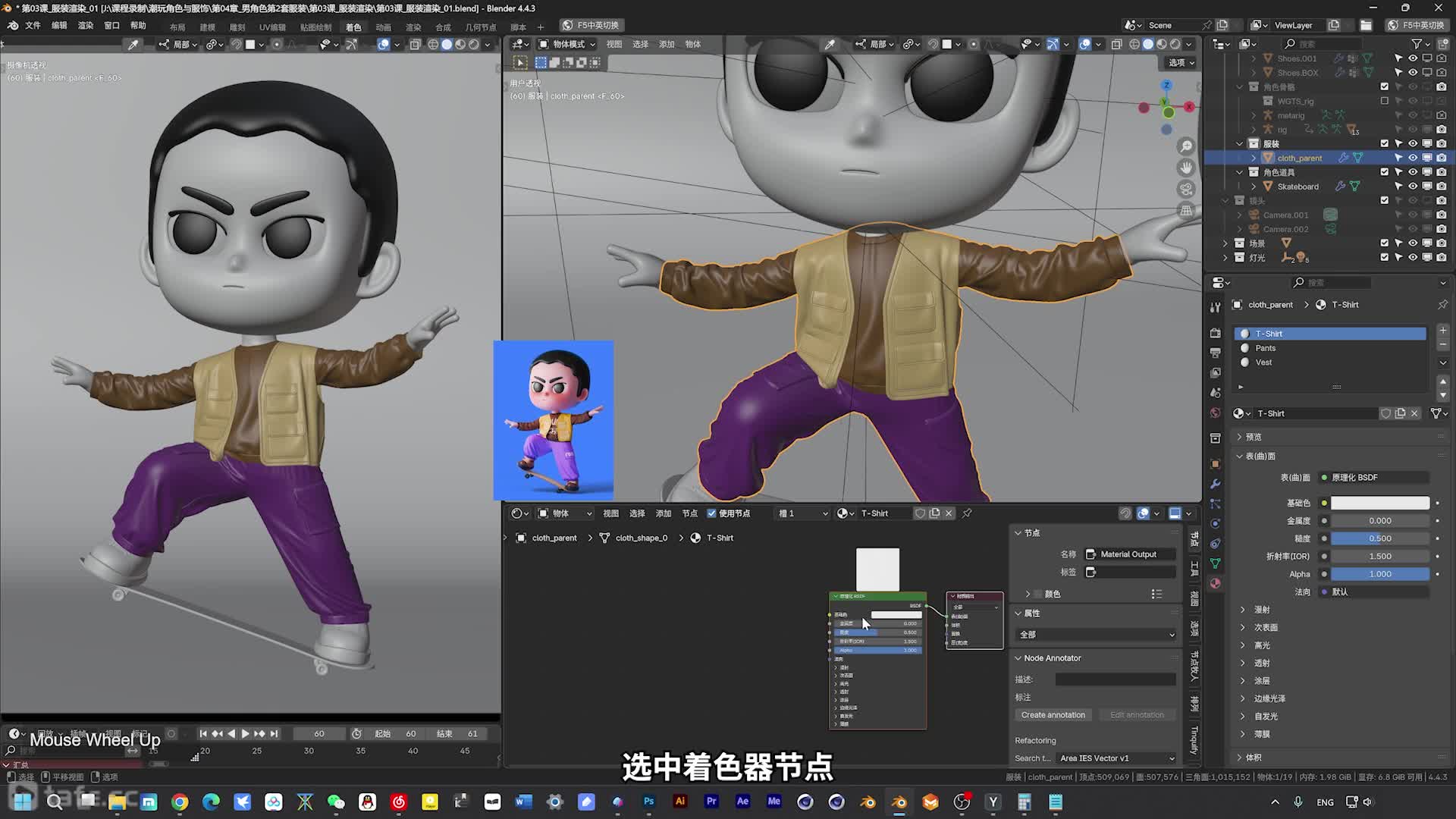
Task: Toggle the 角色道具 collection exclude checkbox
Action: [1385, 172]
